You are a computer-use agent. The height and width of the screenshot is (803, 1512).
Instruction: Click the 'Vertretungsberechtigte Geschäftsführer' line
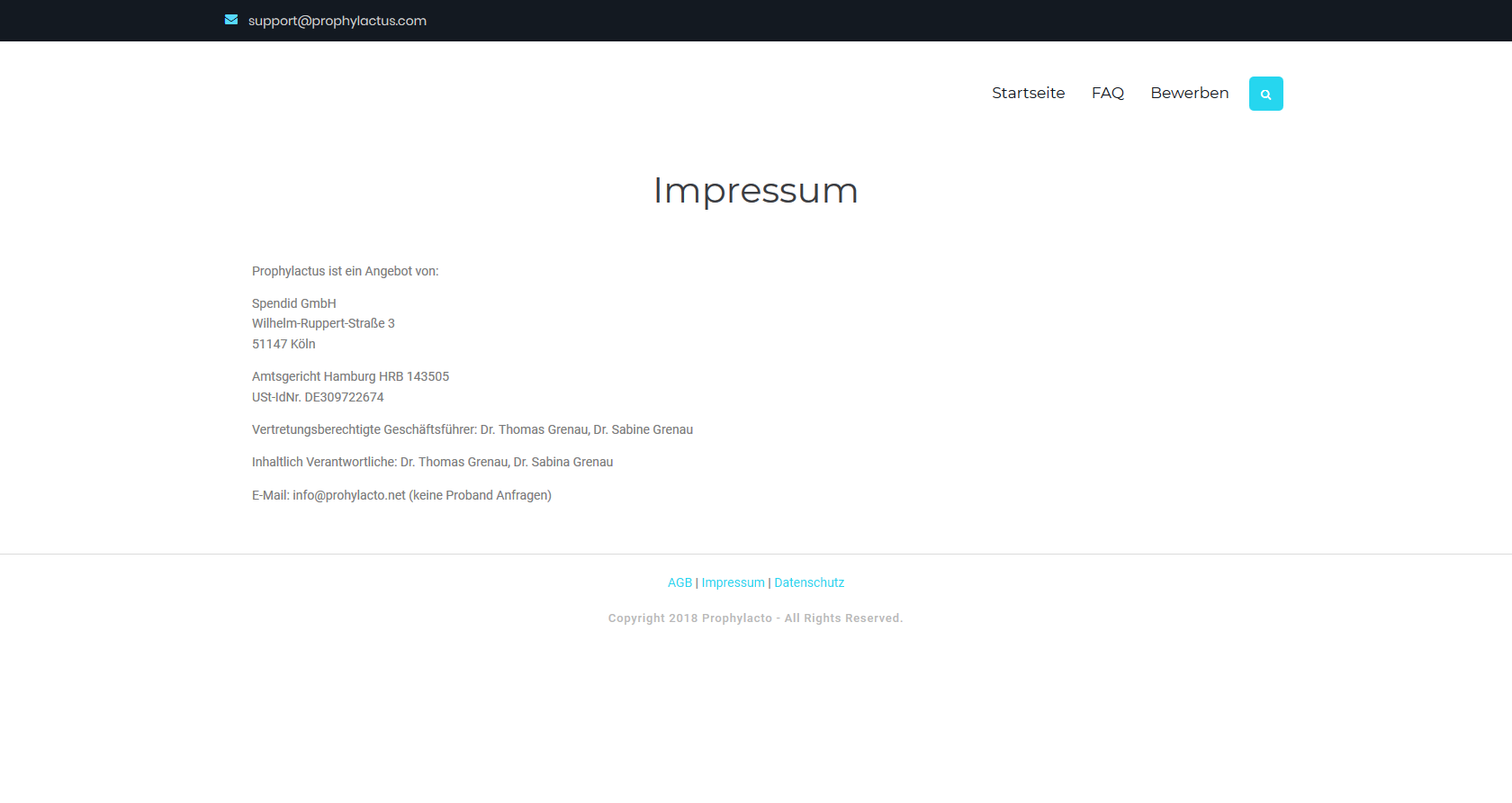point(472,429)
